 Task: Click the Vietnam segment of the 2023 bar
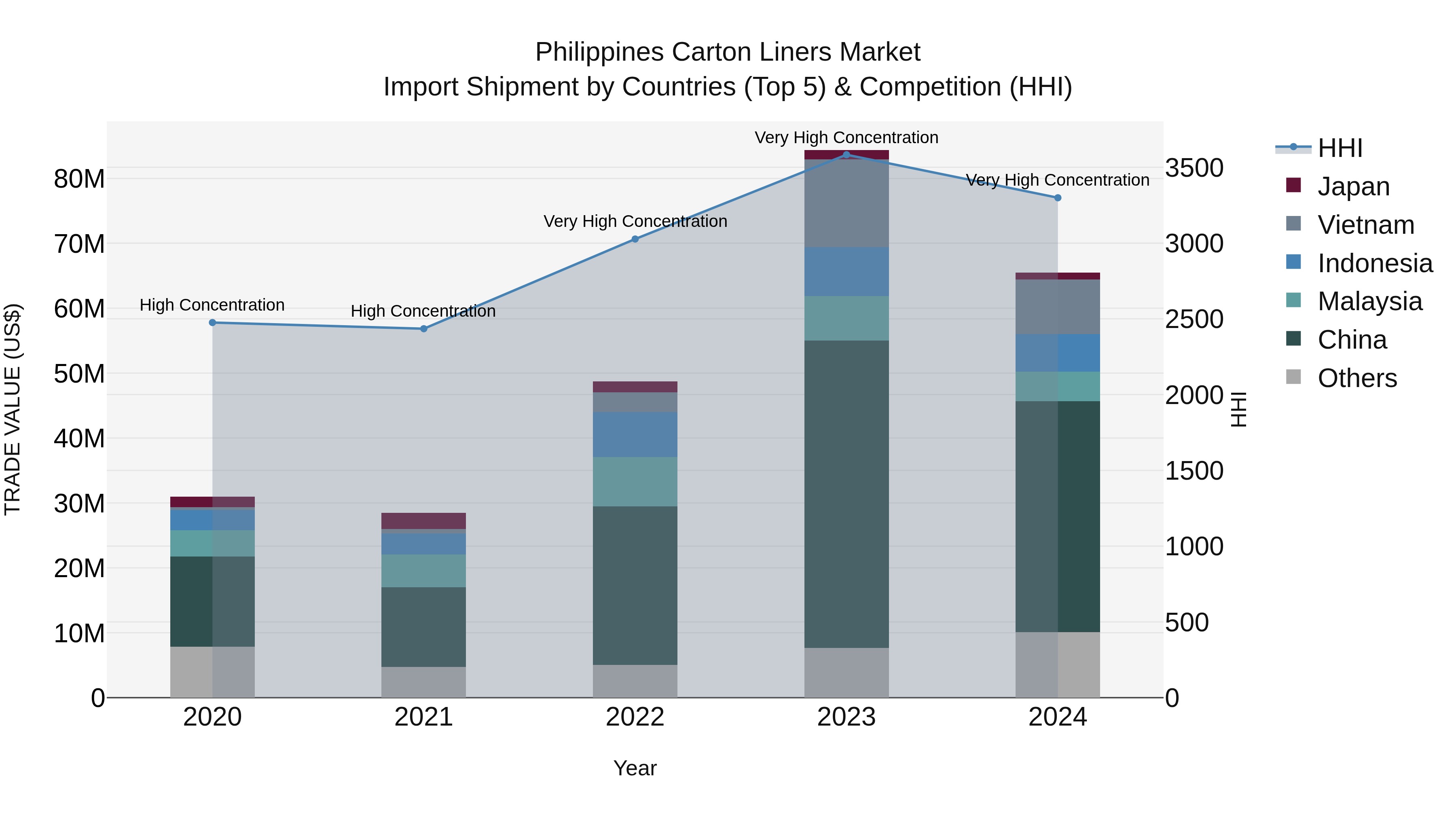[847, 203]
